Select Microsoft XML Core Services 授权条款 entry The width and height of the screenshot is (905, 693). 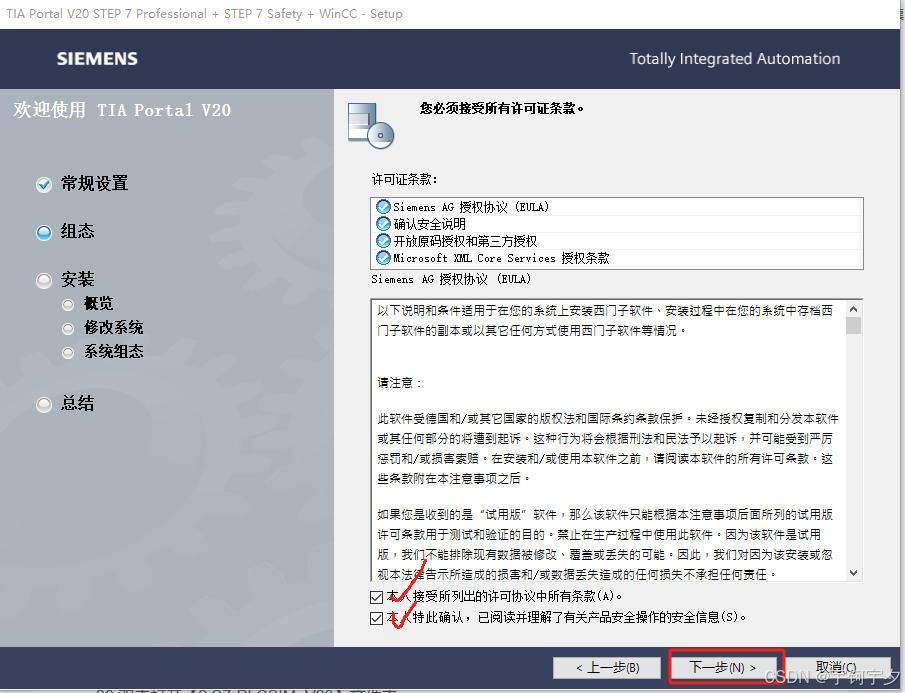coord(616,257)
